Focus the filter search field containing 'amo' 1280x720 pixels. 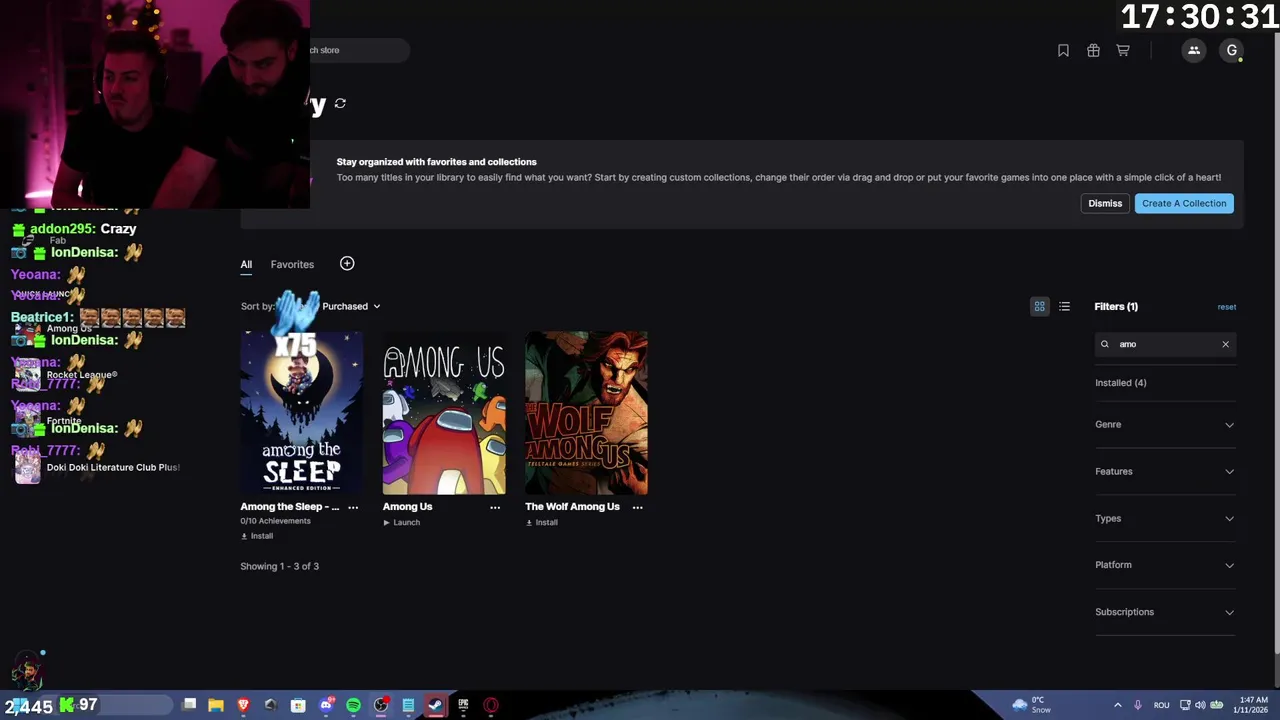tap(1165, 344)
